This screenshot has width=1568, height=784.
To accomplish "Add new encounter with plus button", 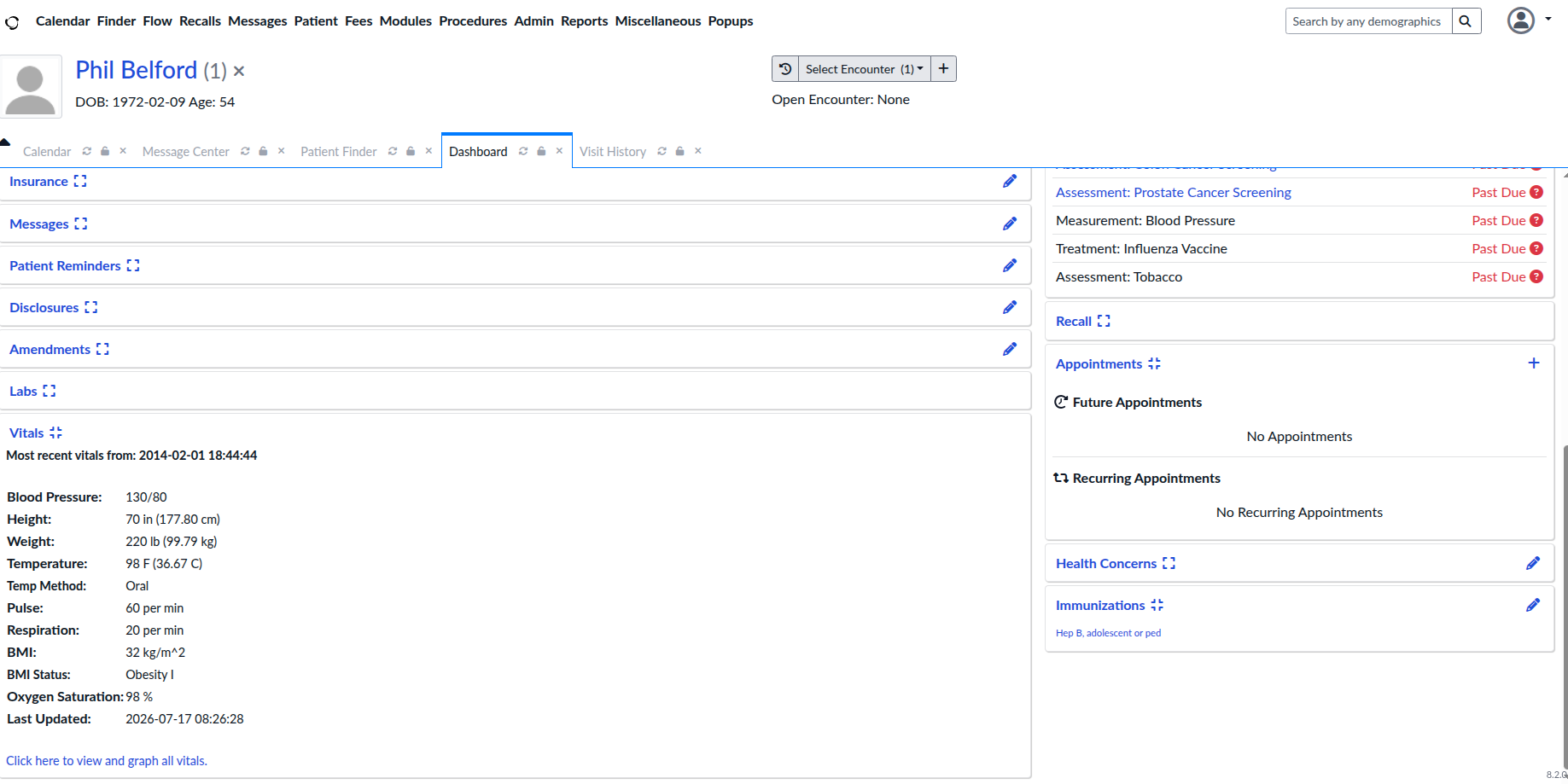I will click(943, 69).
